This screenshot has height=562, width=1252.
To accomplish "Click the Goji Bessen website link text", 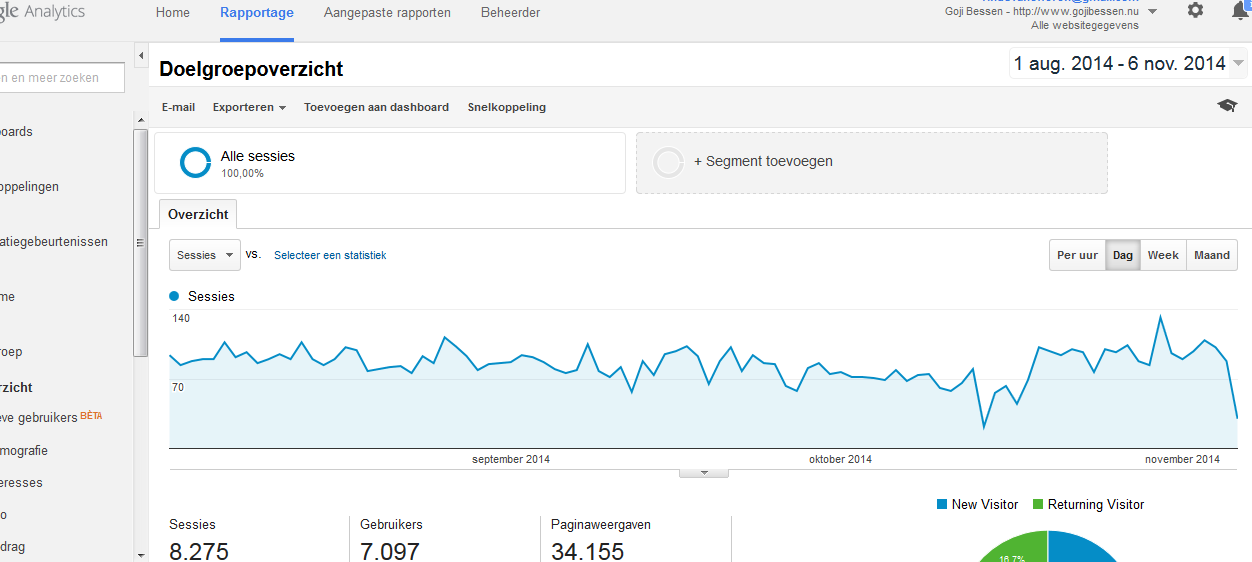I will (x=1041, y=12).
